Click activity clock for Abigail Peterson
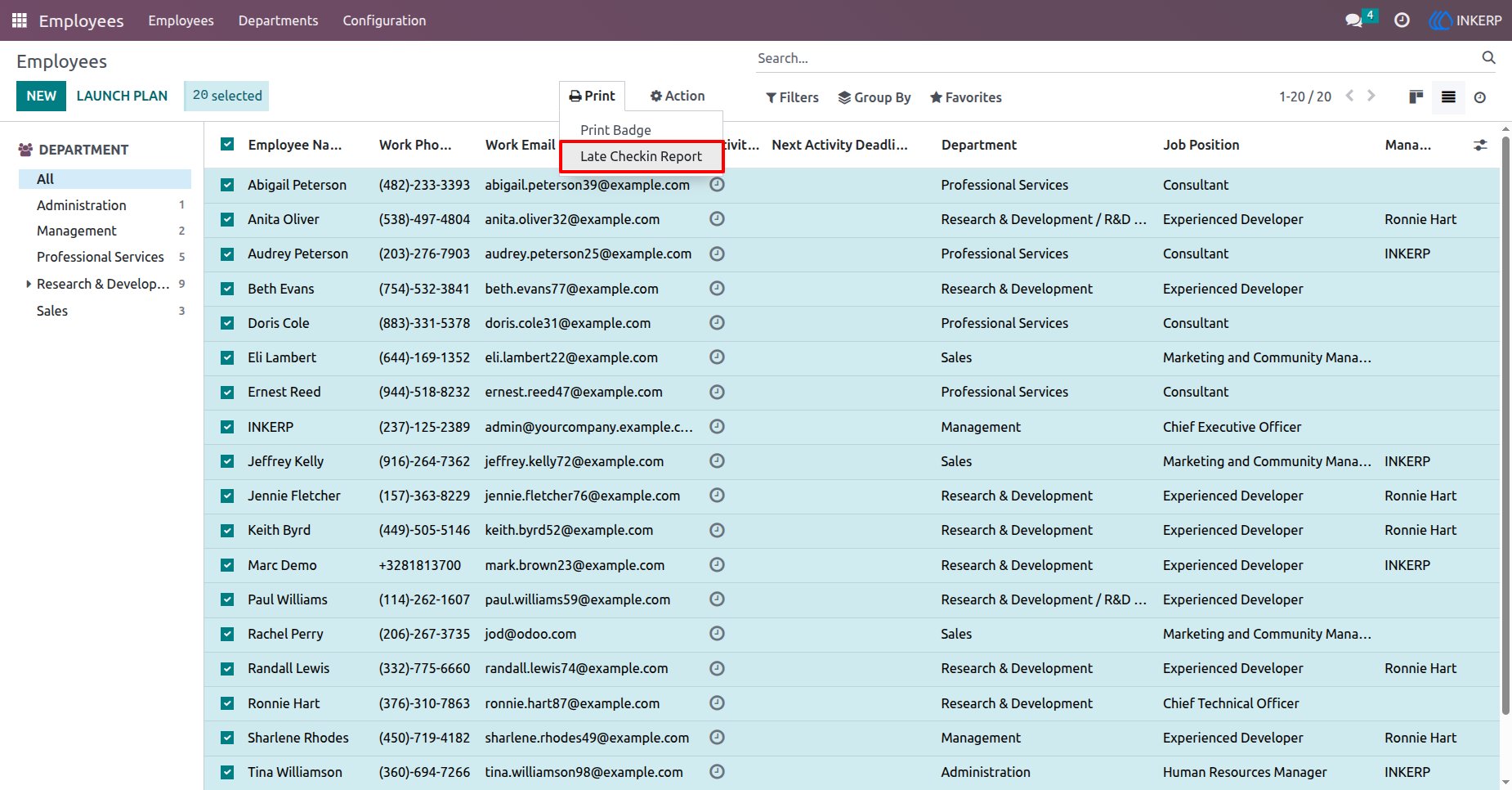 point(717,185)
